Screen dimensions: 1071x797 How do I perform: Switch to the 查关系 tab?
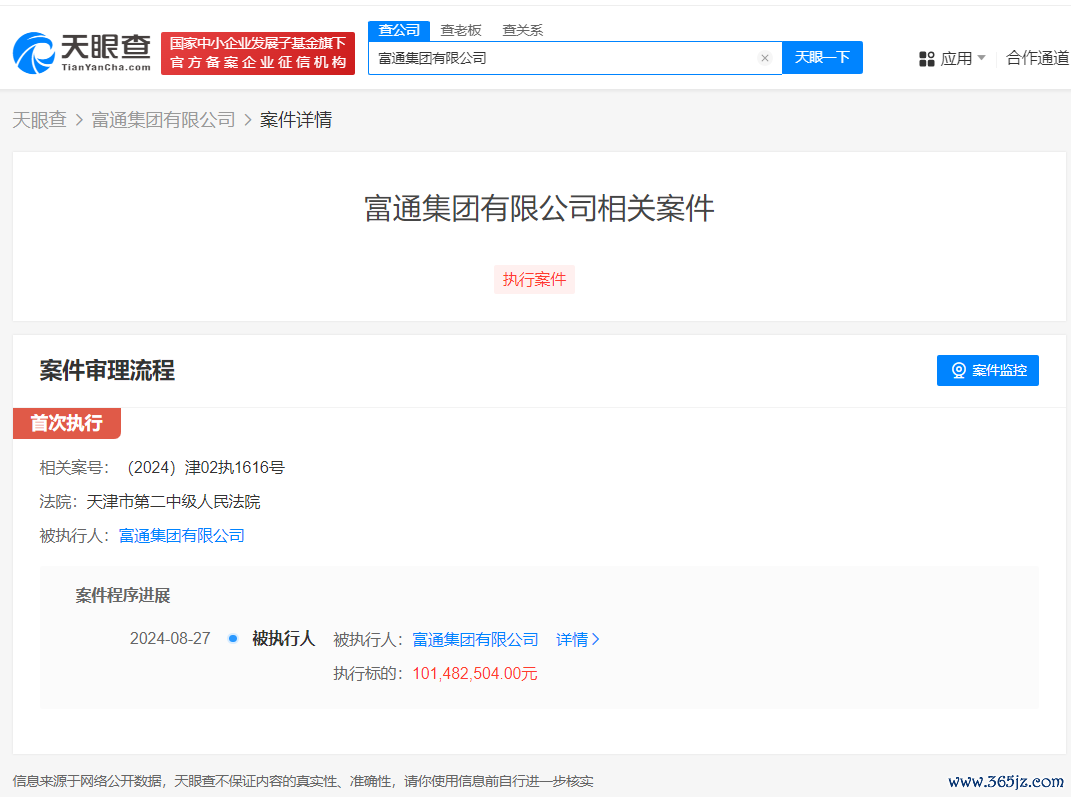523,30
